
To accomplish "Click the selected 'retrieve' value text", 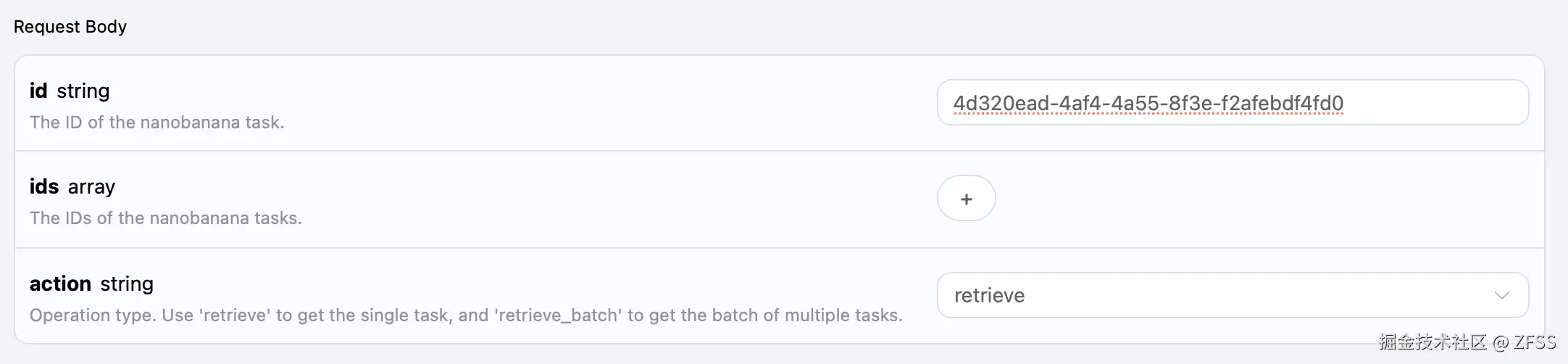I will pos(989,295).
